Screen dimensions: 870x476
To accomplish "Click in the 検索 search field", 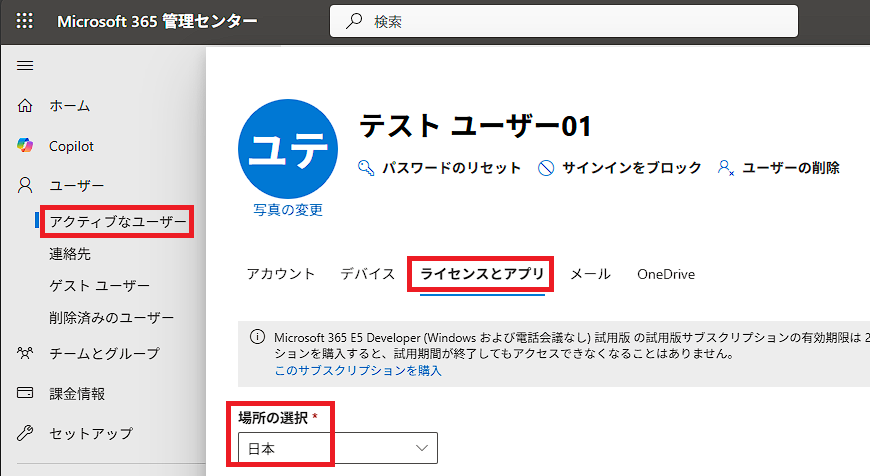I will tap(564, 21).
